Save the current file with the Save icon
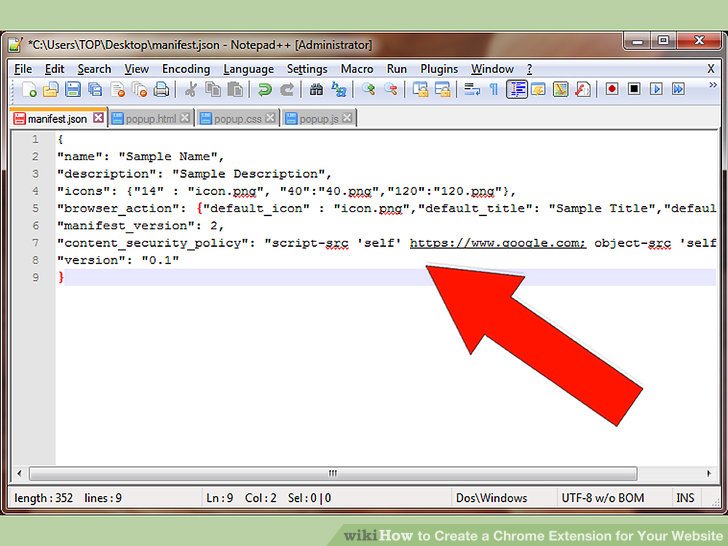 73,89
